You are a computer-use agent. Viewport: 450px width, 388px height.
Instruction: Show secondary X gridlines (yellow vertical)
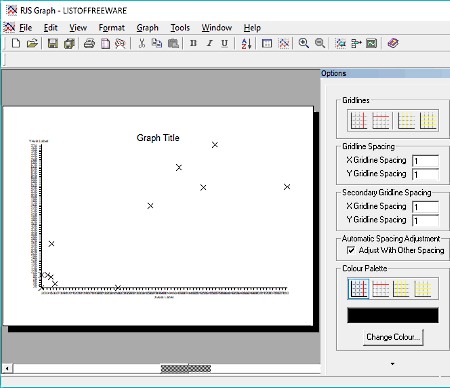(406, 120)
